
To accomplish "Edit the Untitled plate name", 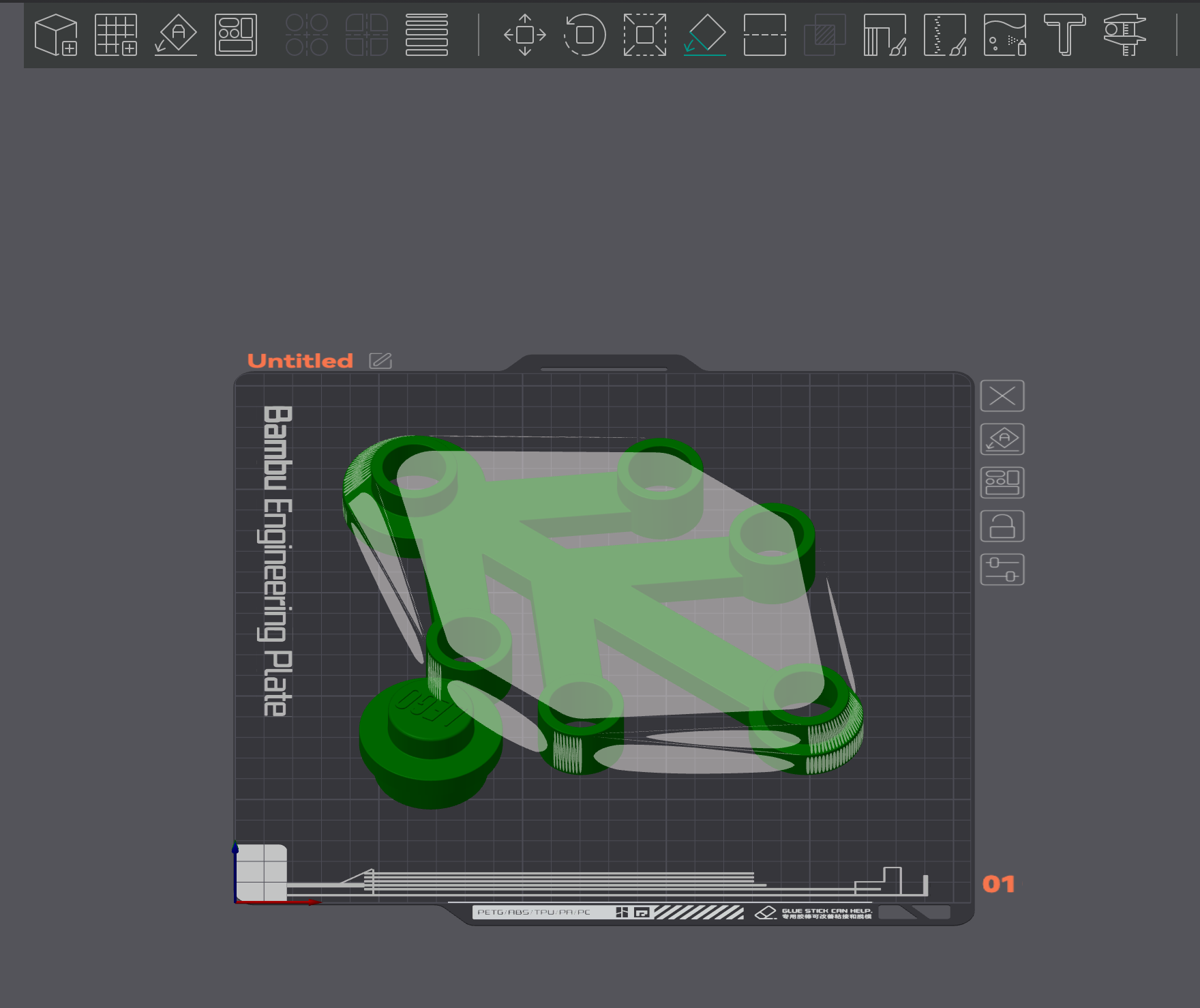I will pos(380,361).
